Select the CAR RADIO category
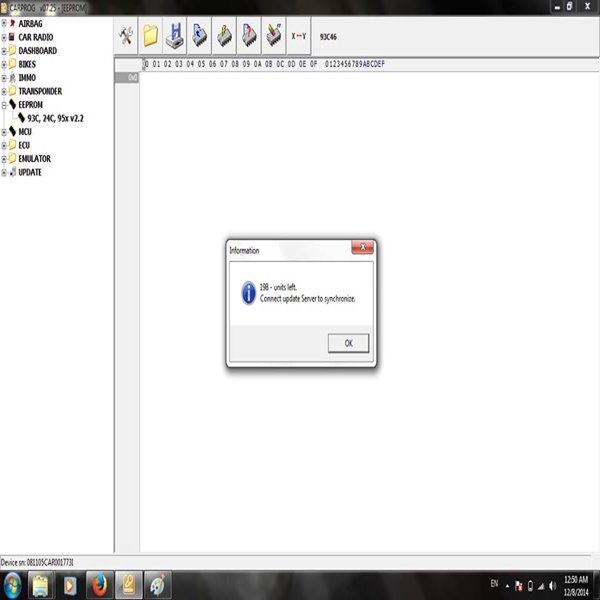 pos(36,38)
